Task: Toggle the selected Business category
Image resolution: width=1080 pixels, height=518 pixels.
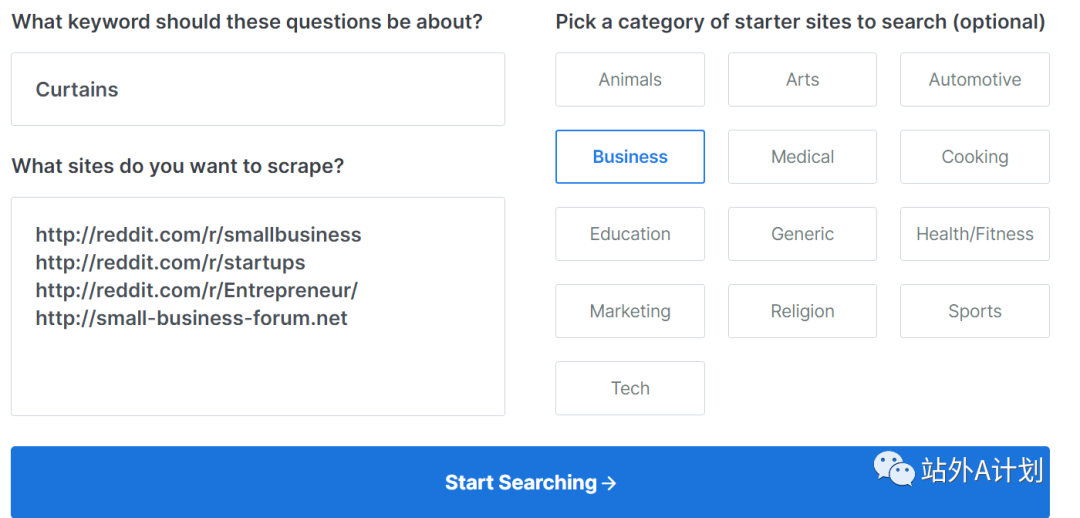Action: point(630,157)
